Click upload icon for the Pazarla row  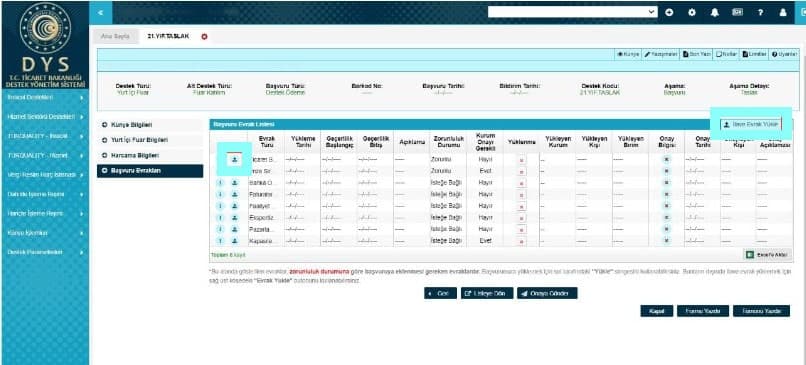pos(234,229)
